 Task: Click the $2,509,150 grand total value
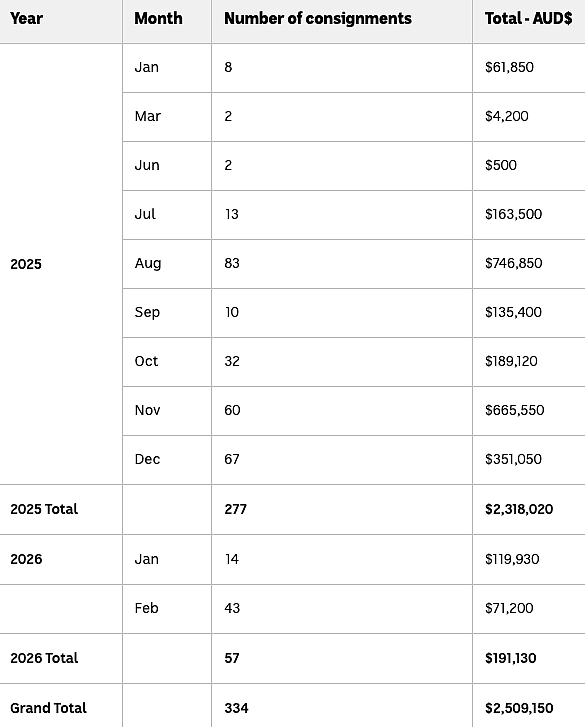(x=519, y=708)
